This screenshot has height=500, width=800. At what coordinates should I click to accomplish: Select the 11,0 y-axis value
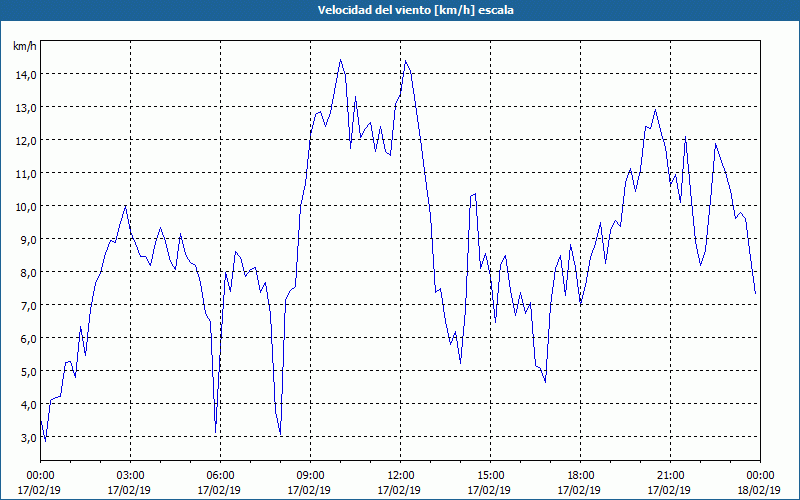point(26,173)
